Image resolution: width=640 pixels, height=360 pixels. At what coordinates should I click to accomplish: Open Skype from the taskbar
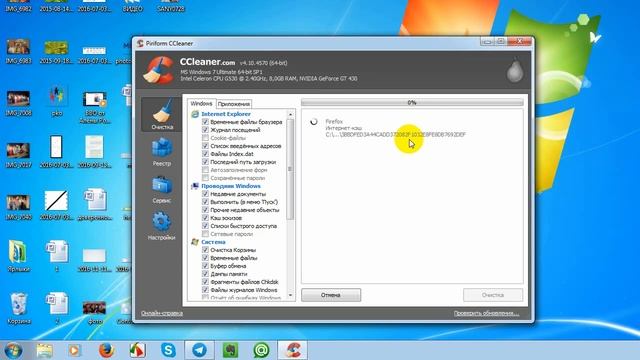pos(168,350)
